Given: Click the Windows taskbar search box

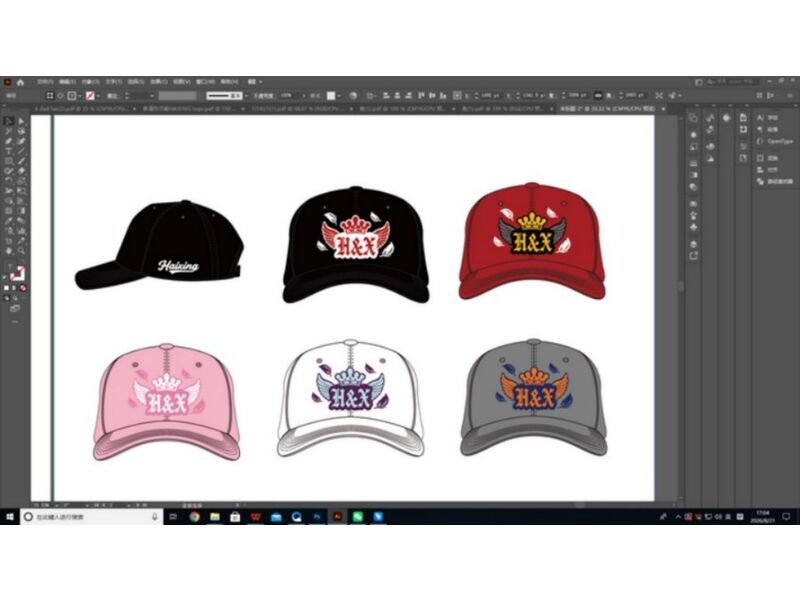Looking at the screenshot, I should click(x=92, y=517).
